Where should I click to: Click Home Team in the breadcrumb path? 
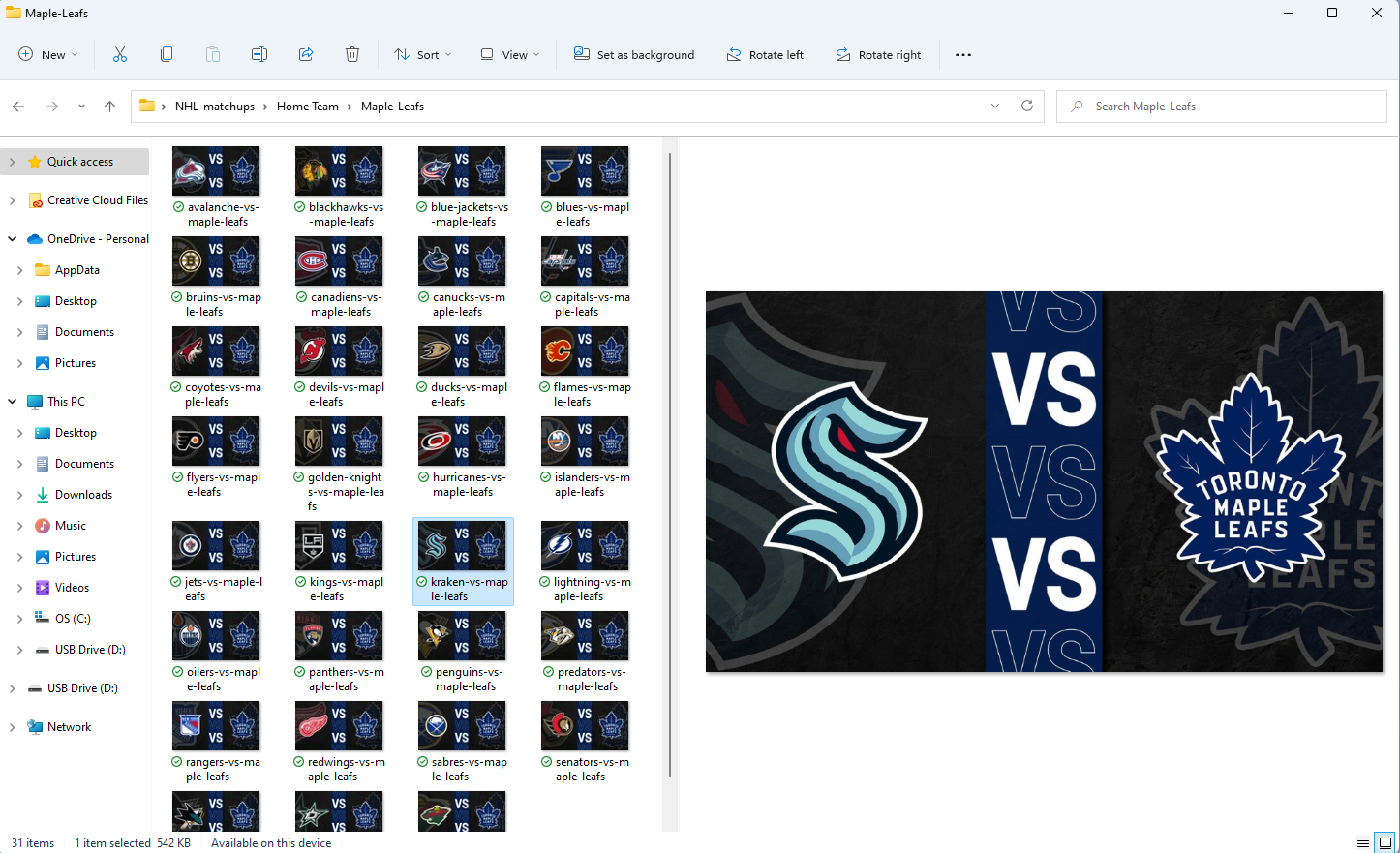pyautogui.click(x=308, y=106)
